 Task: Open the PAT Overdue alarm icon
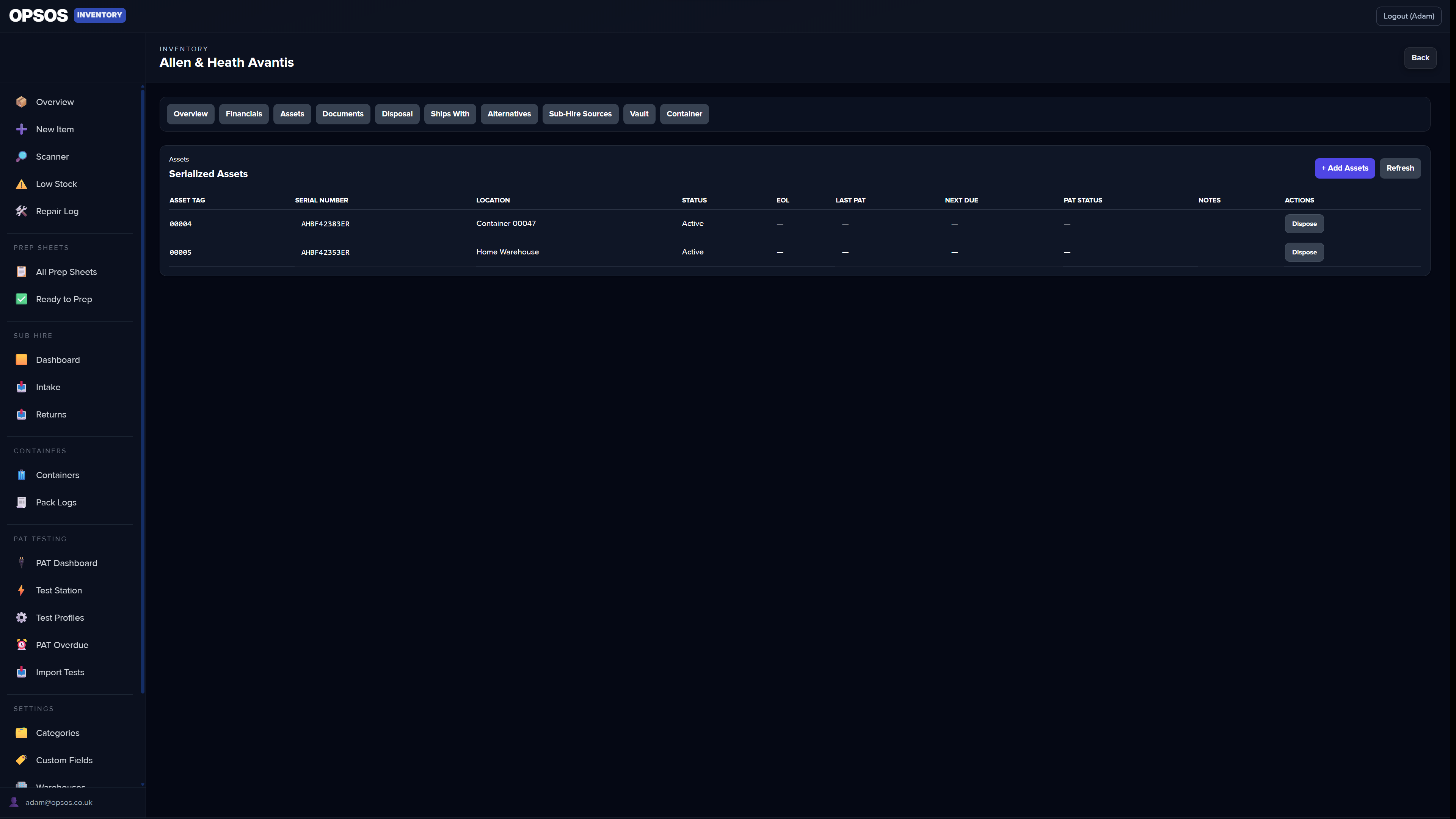pyautogui.click(x=21, y=644)
